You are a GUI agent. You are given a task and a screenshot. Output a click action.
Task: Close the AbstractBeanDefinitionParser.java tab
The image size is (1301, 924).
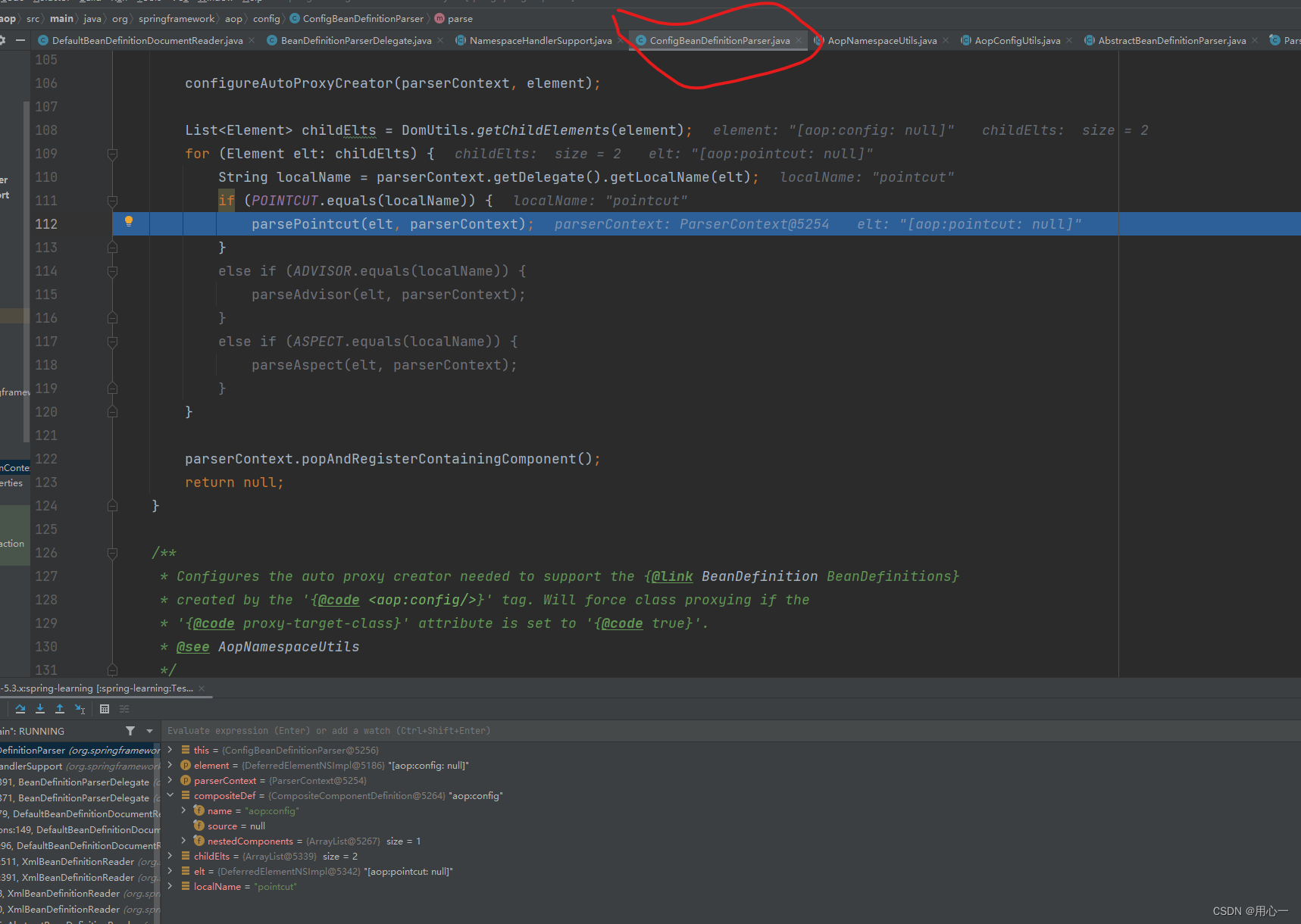click(x=1255, y=40)
